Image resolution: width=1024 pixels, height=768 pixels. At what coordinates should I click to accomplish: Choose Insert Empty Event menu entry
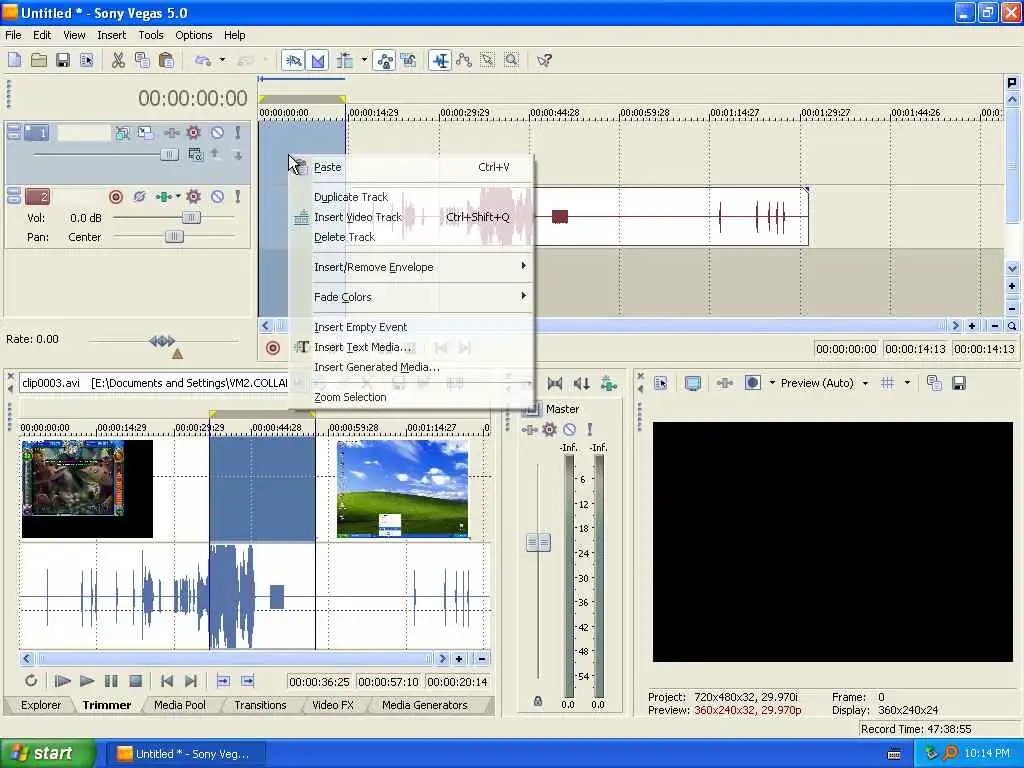[x=411, y=327]
